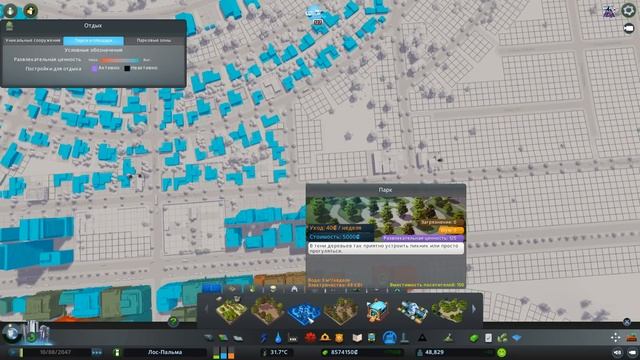Open game options gear icon
Screen dimensions: 640x360
point(629,10)
